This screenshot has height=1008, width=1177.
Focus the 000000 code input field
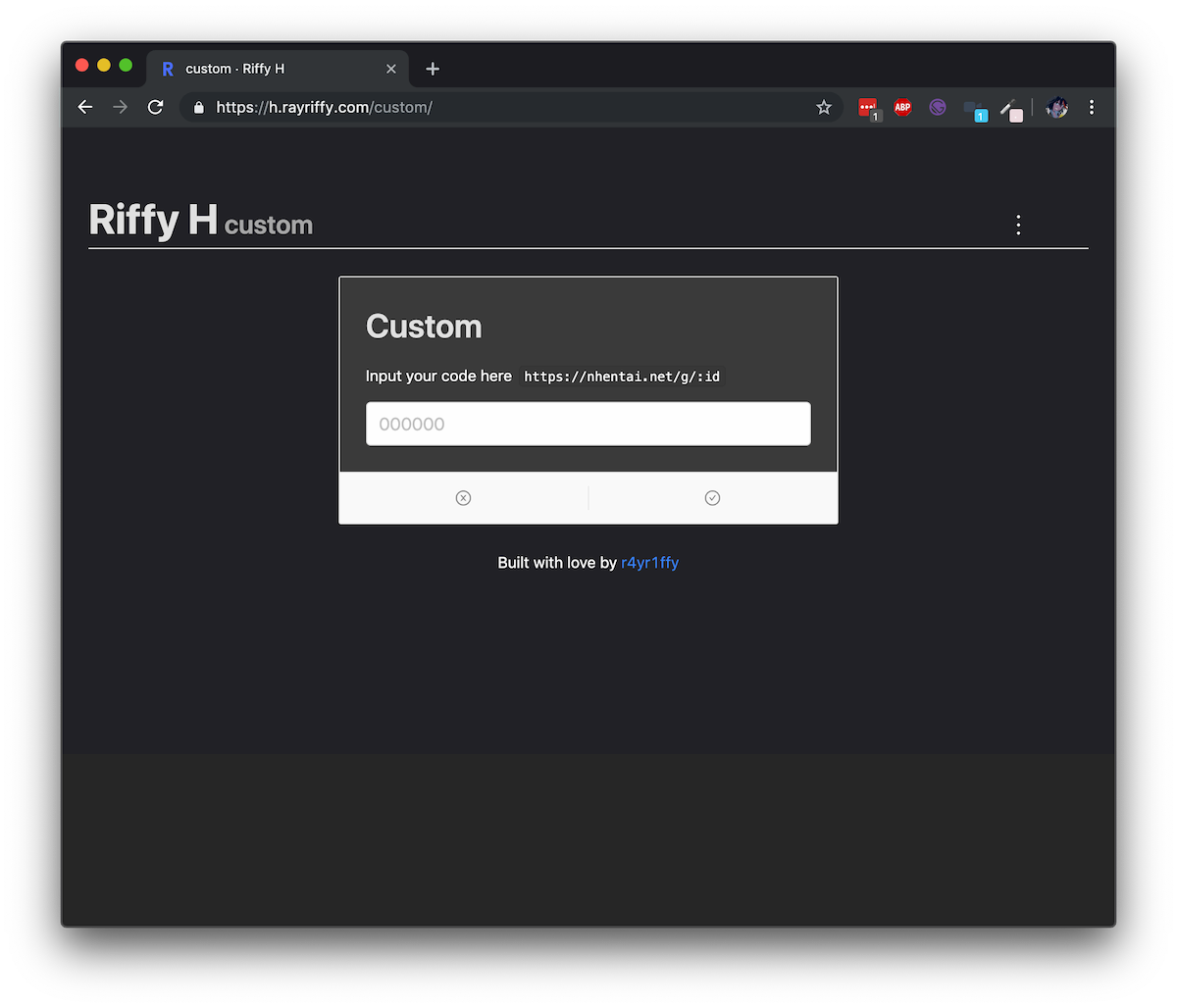[x=588, y=424]
